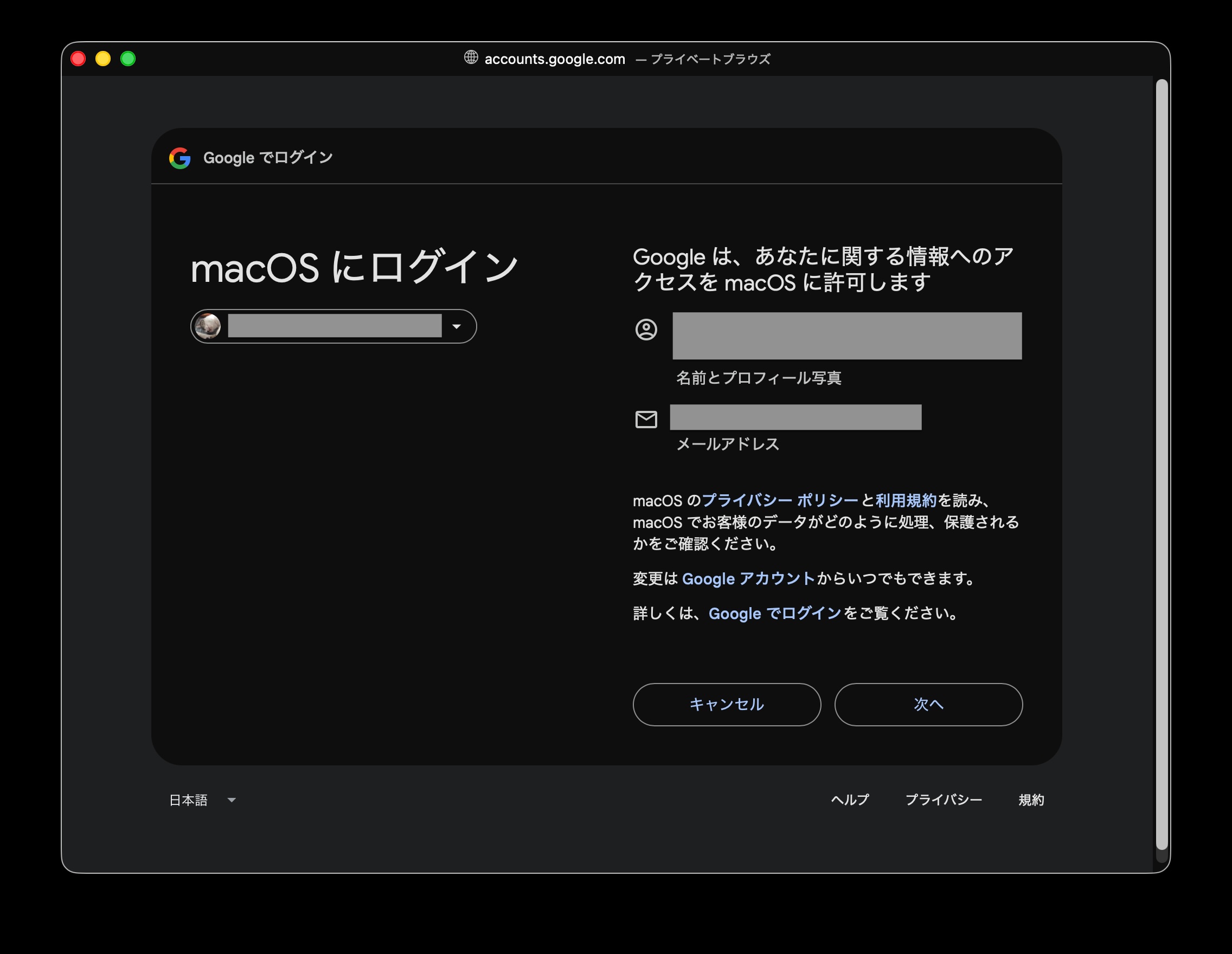This screenshot has height=954, width=1232.
Task: Click the profile person icon
Action: click(x=646, y=329)
